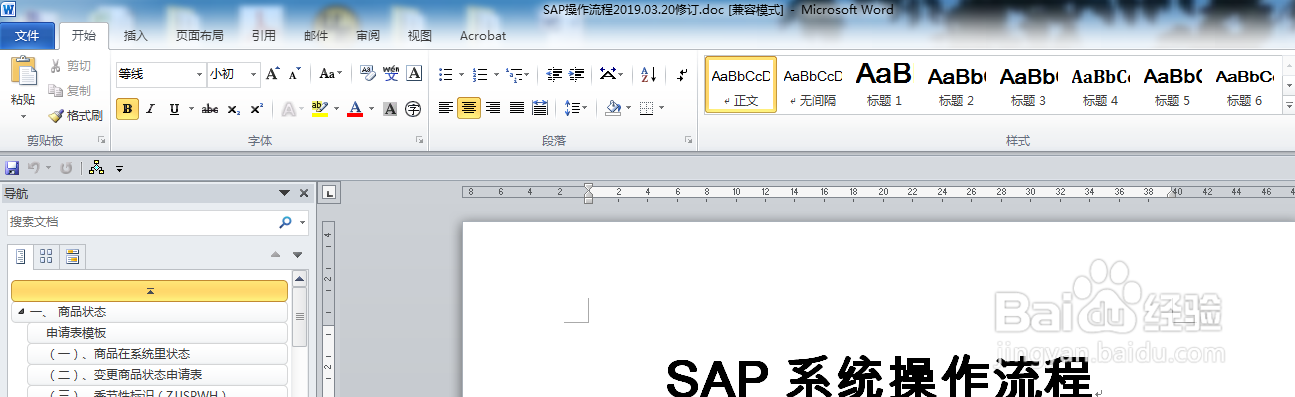Viewport: 1295px width, 397px height.
Task: Apply distributed alignment
Action: click(x=540, y=108)
